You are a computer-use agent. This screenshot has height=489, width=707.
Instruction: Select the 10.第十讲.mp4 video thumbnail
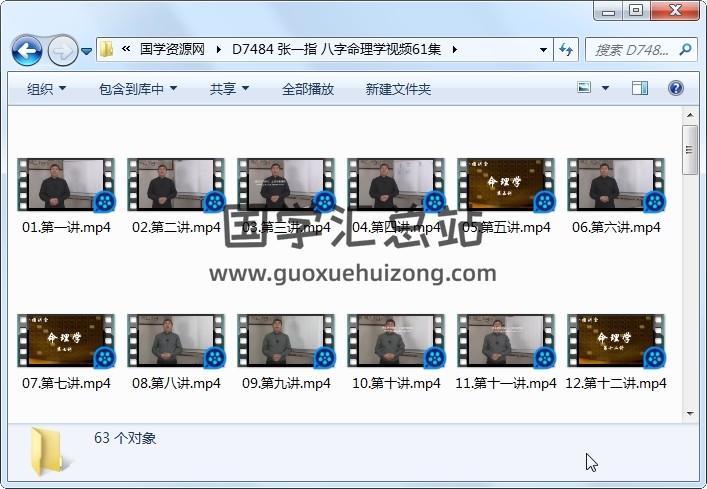(x=396, y=341)
